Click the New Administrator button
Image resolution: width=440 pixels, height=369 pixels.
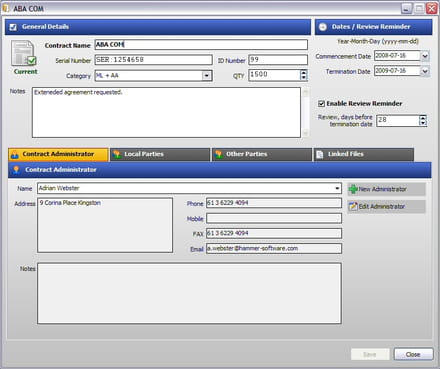386,189
